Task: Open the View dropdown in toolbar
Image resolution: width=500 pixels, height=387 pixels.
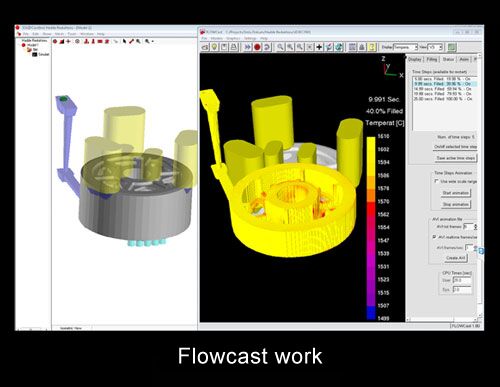Action: (435, 47)
